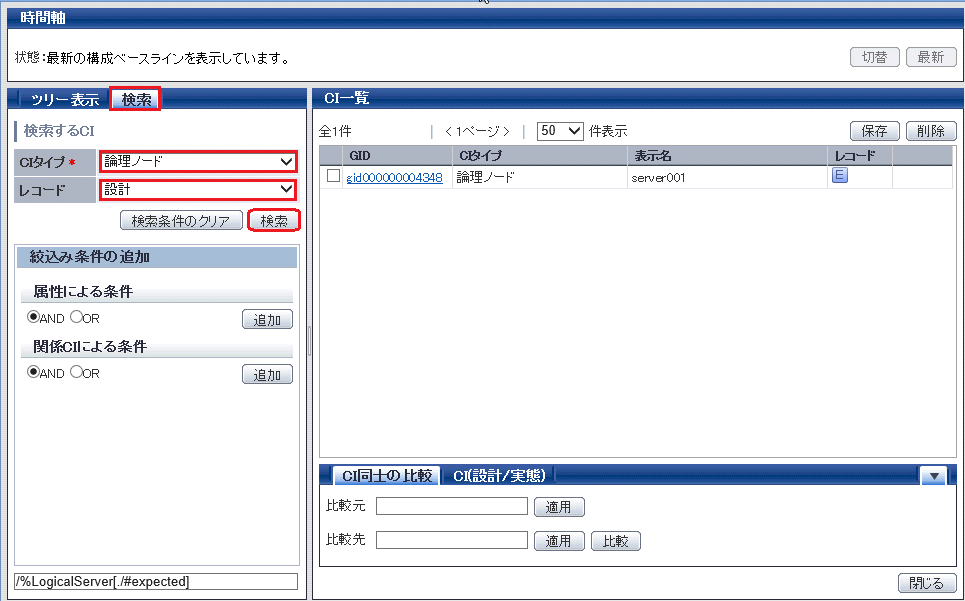Screen dimensions: 965x601
Task: Open the CI(設計/実態) tab
Action: (x=499, y=476)
